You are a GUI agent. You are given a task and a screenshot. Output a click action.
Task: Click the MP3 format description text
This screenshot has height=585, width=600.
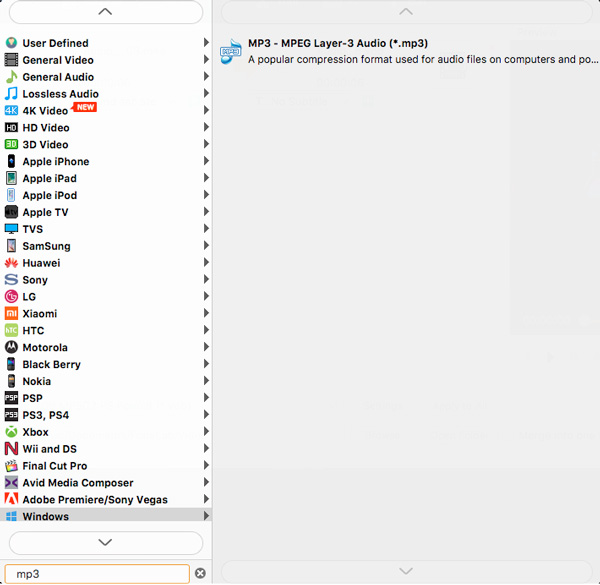[423, 60]
